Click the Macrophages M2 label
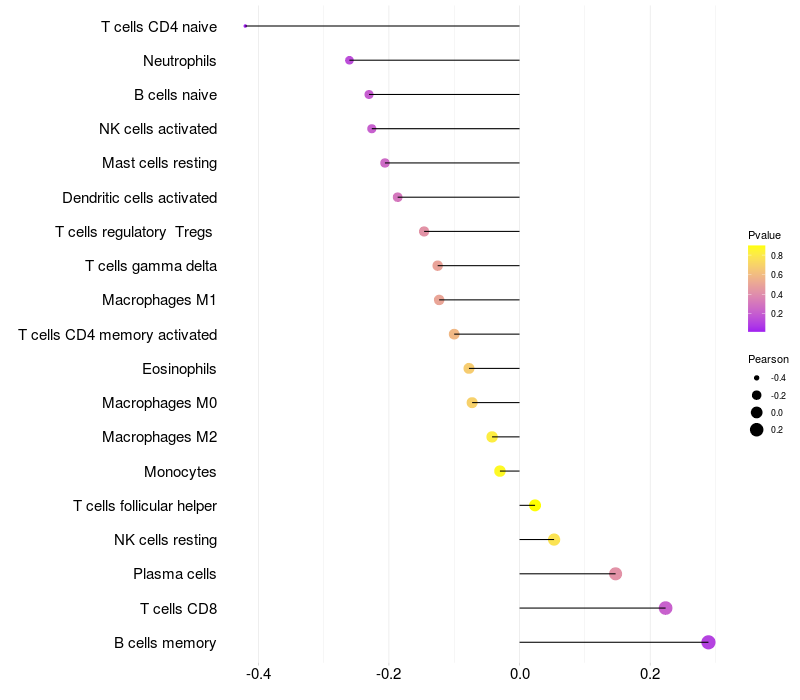800x700 pixels. click(x=159, y=437)
